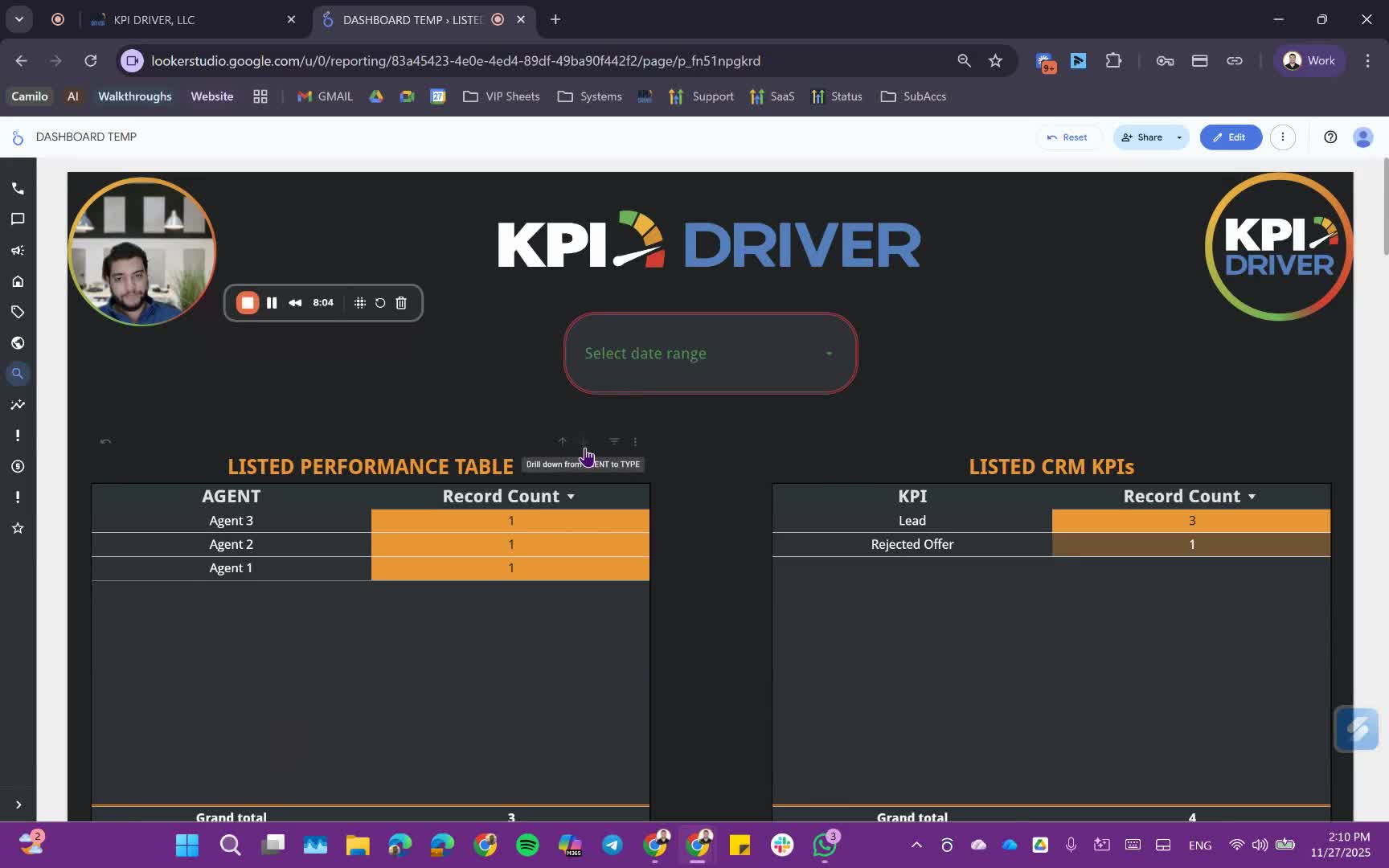Open Looker Studio help icon
The height and width of the screenshot is (868, 1389).
pos(1330,137)
